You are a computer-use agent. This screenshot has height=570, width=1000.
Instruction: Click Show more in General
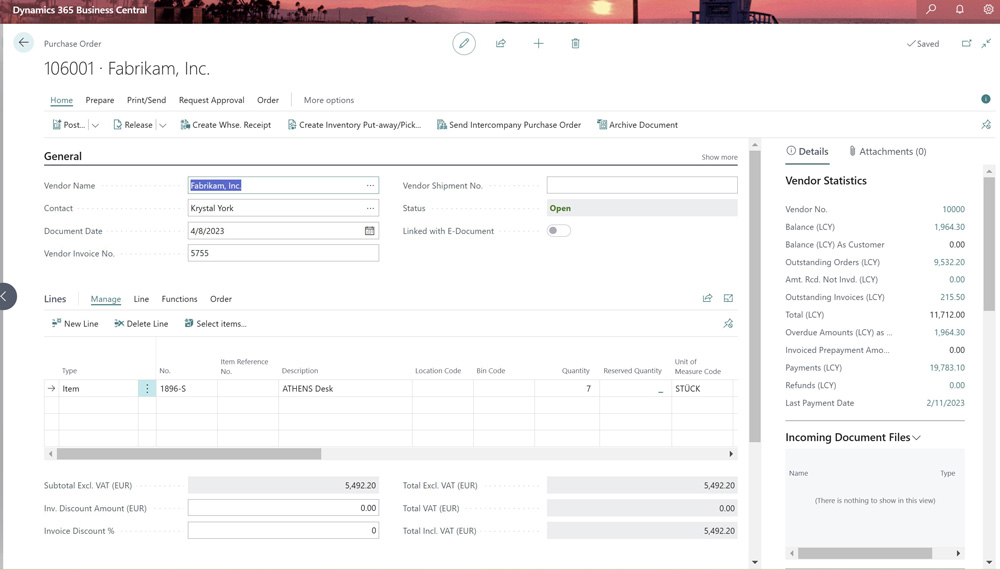pos(719,157)
